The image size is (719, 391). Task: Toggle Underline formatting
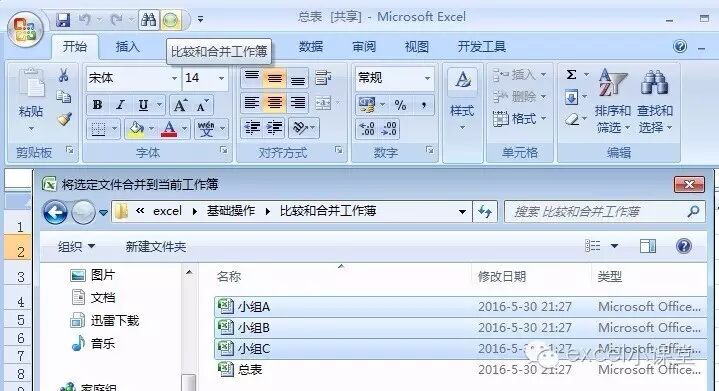click(144, 105)
